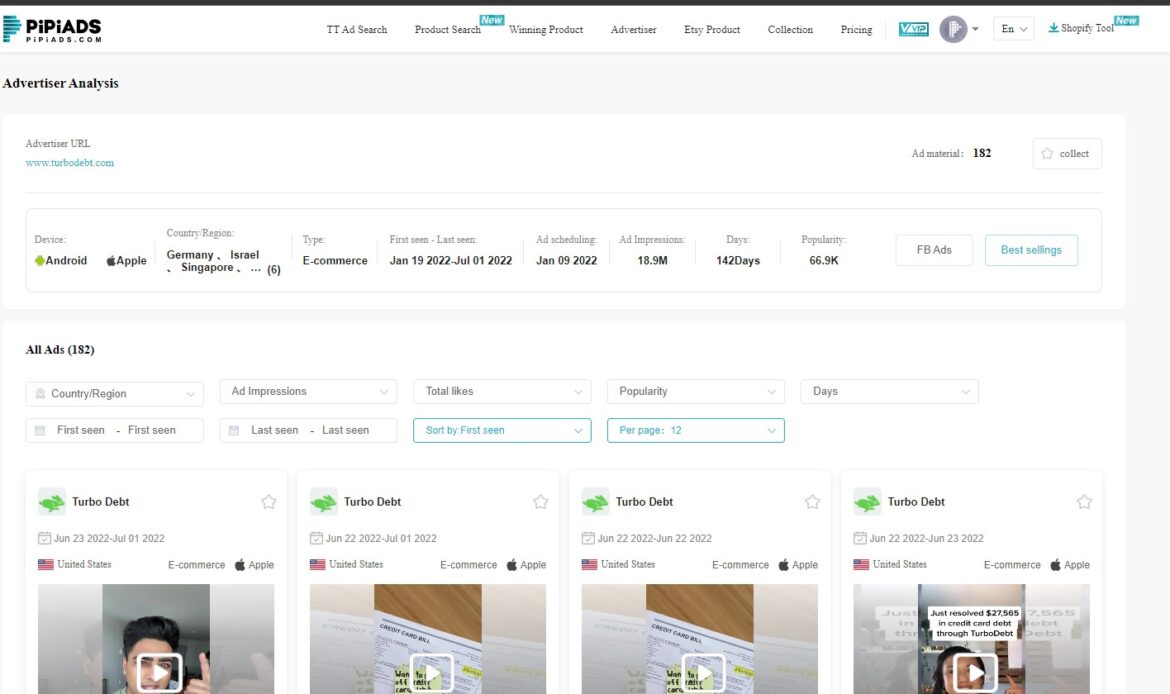This screenshot has height=694, width=1170.
Task: Click the person icon in the Country/Region filter
Action: tap(40, 393)
